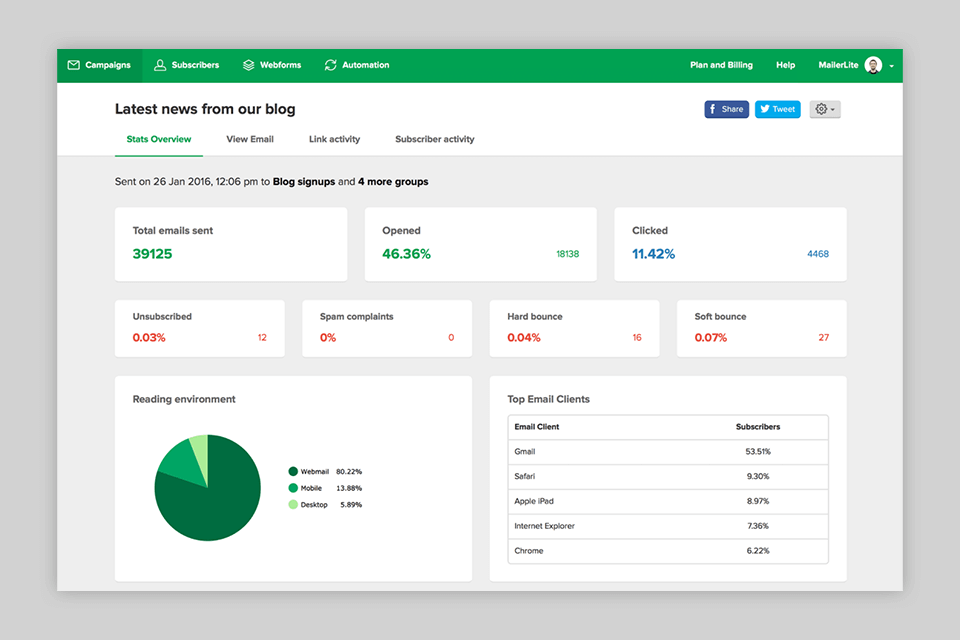The image size is (960, 640).
Task: Expand the account menu arrow beside avatar
Action: [891, 66]
